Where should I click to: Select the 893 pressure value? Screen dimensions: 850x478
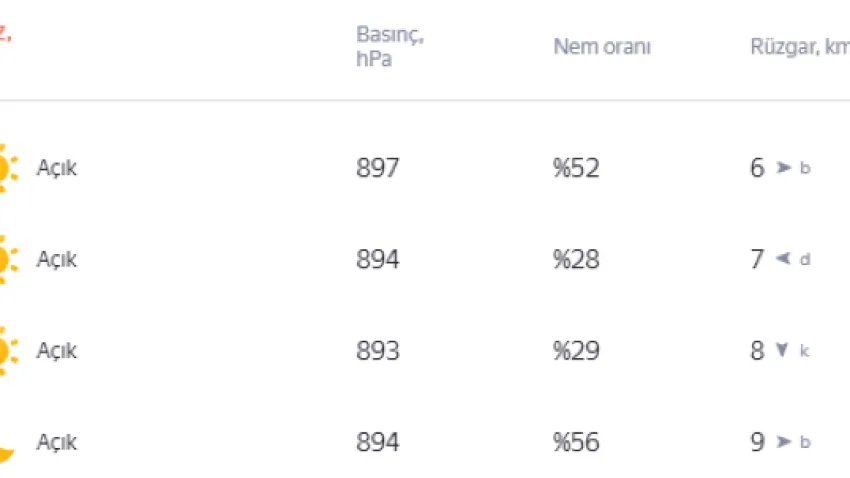[x=378, y=351]
